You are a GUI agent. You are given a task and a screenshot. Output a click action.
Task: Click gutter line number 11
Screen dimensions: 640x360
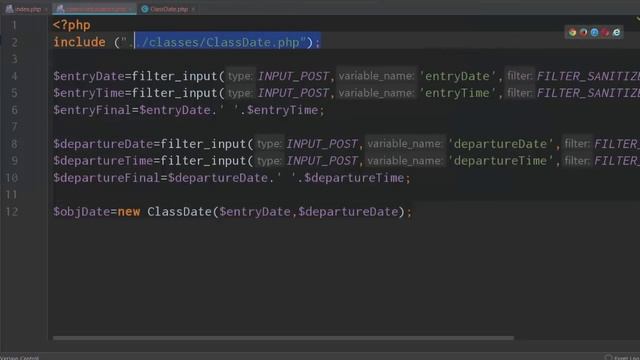[x=11, y=195]
